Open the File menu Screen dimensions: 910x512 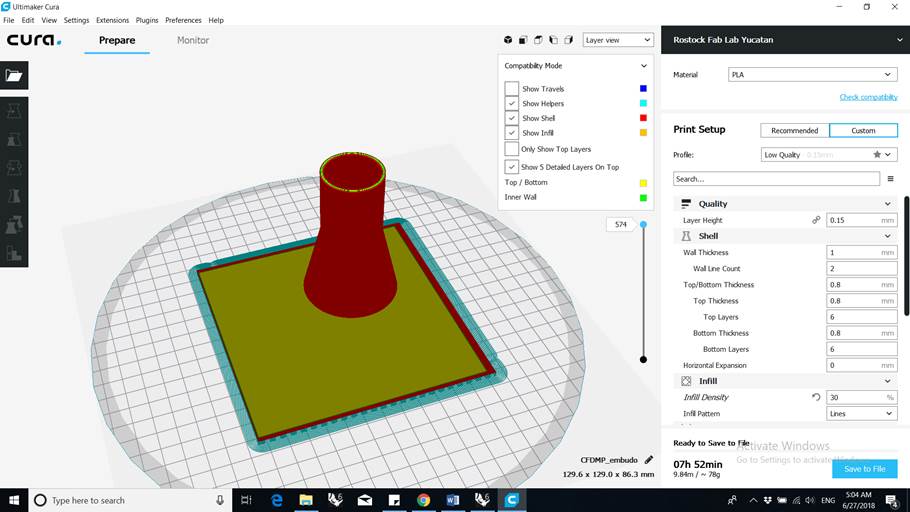coord(9,20)
